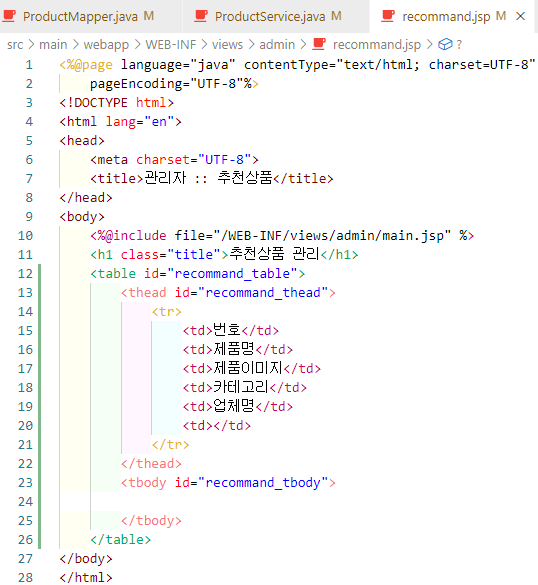Click the empty <td></td> line

tap(216, 426)
